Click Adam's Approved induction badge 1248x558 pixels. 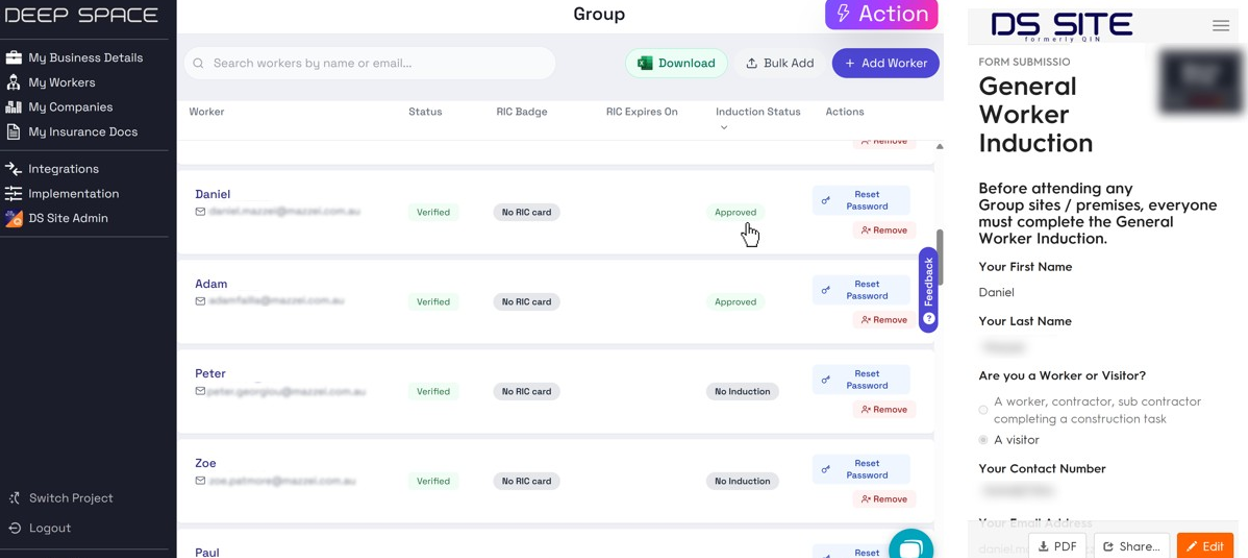pos(735,302)
